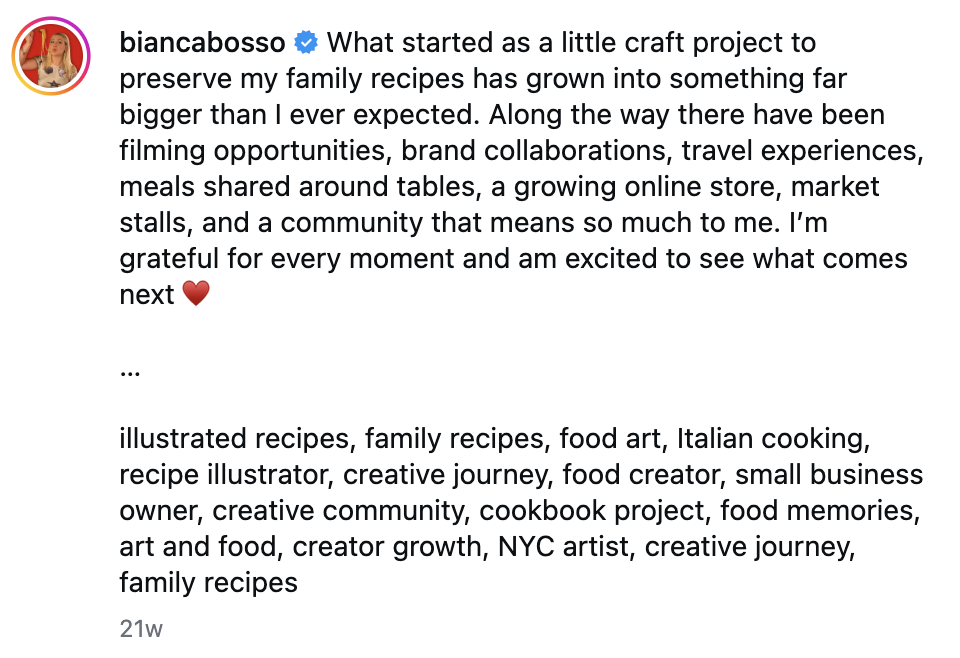The image size is (960, 658).
Task: Click the red heart emoji after 'next'
Action: (x=196, y=294)
